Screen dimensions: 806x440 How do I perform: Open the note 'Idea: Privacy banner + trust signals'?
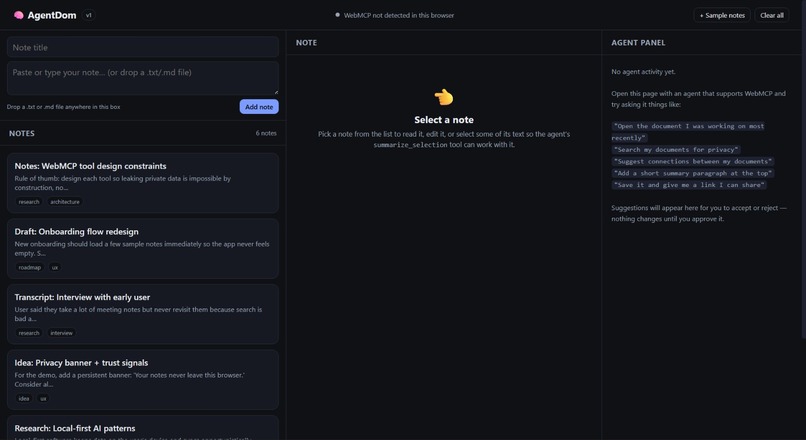pyautogui.click(x=143, y=380)
